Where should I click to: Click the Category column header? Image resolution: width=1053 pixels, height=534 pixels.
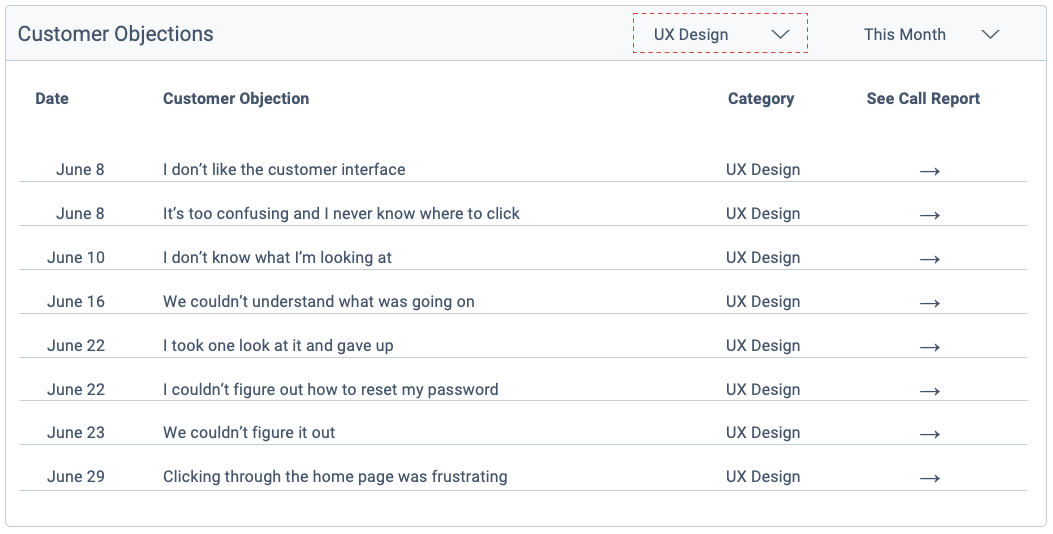point(761,98)
